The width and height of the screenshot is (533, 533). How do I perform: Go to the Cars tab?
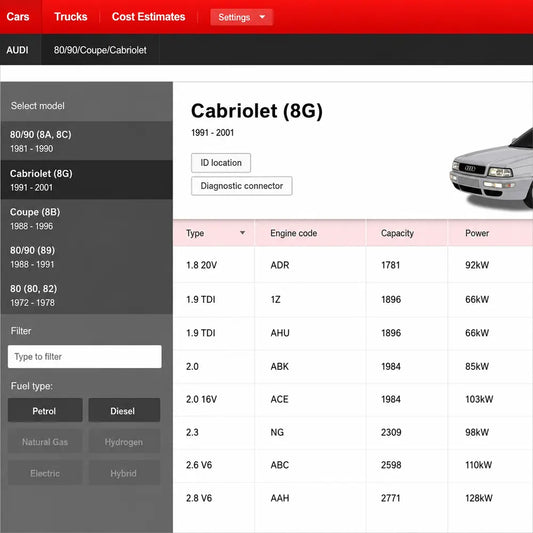[18, 17]
